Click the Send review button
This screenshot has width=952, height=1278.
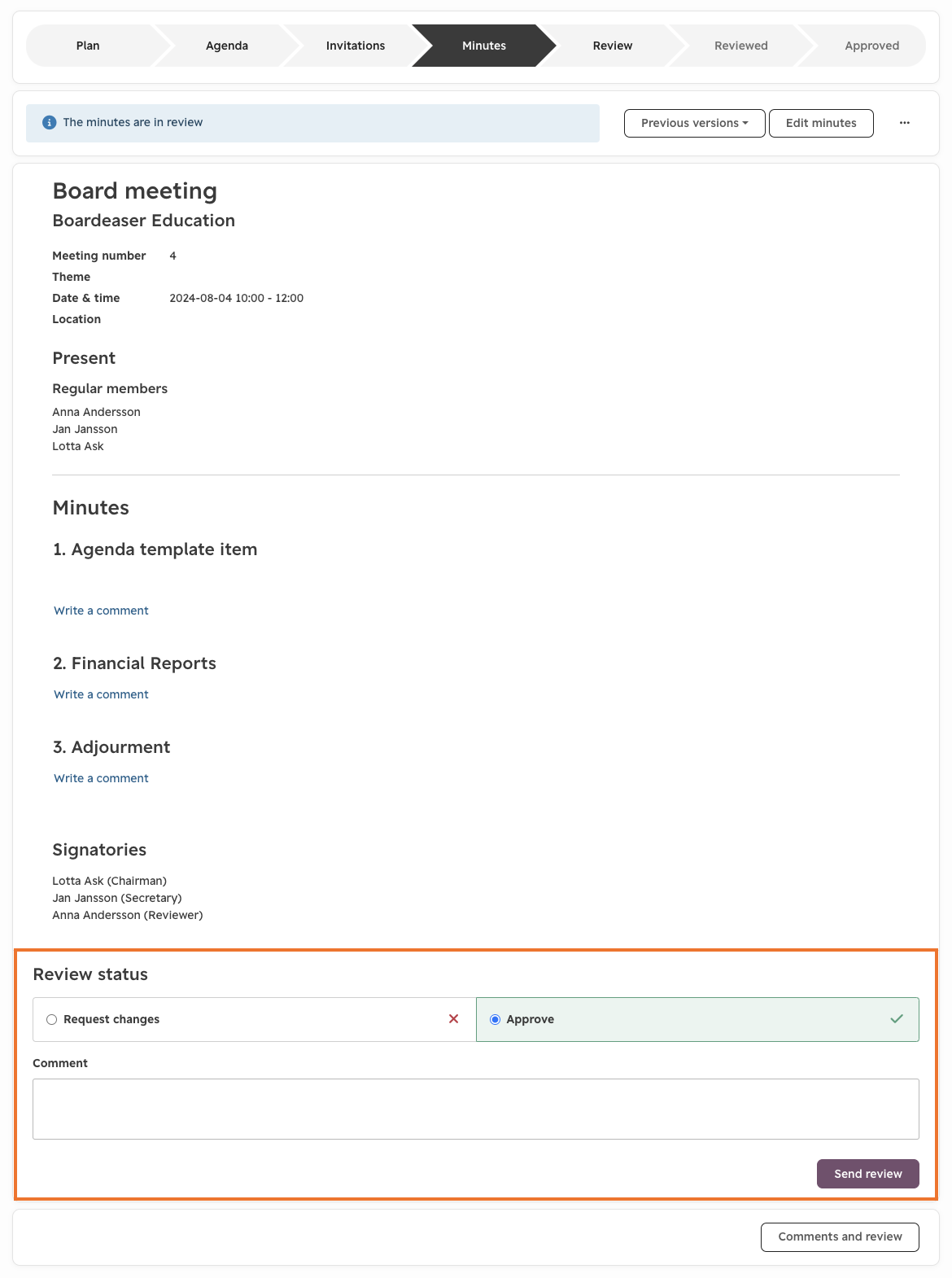tap(867, 1174)
